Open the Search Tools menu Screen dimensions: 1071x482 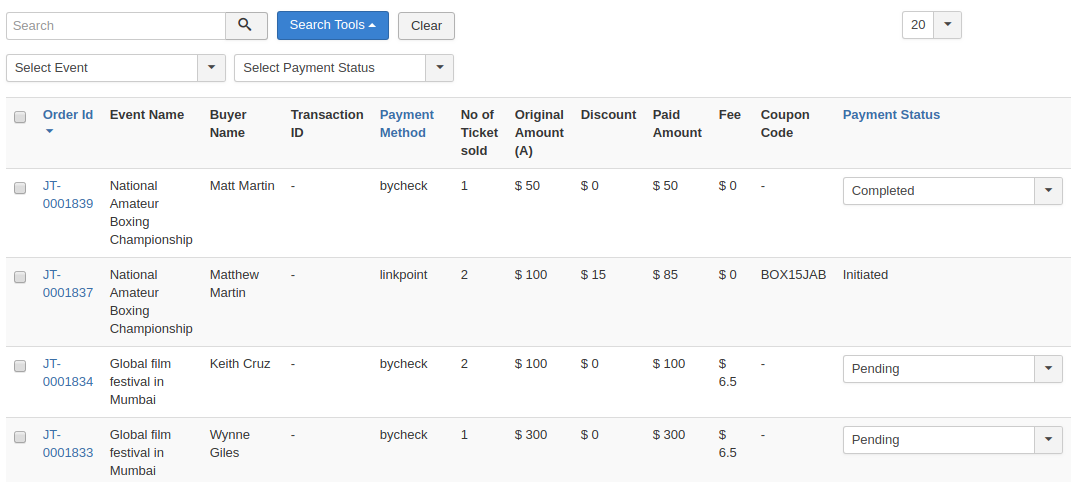(332, 26)
